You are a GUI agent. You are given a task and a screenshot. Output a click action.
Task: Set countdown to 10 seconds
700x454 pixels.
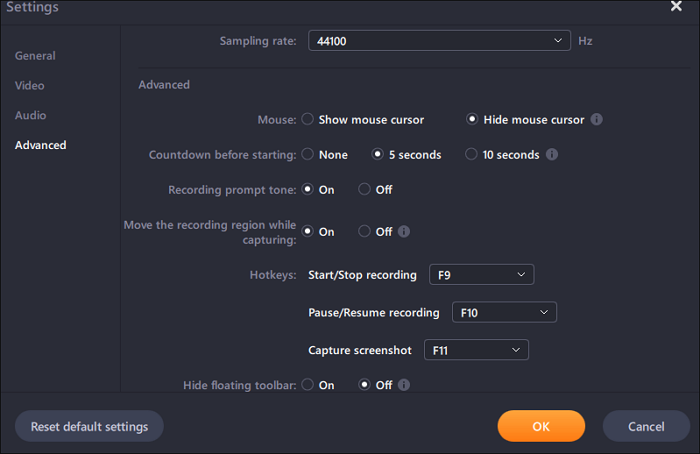coord(472,155)
